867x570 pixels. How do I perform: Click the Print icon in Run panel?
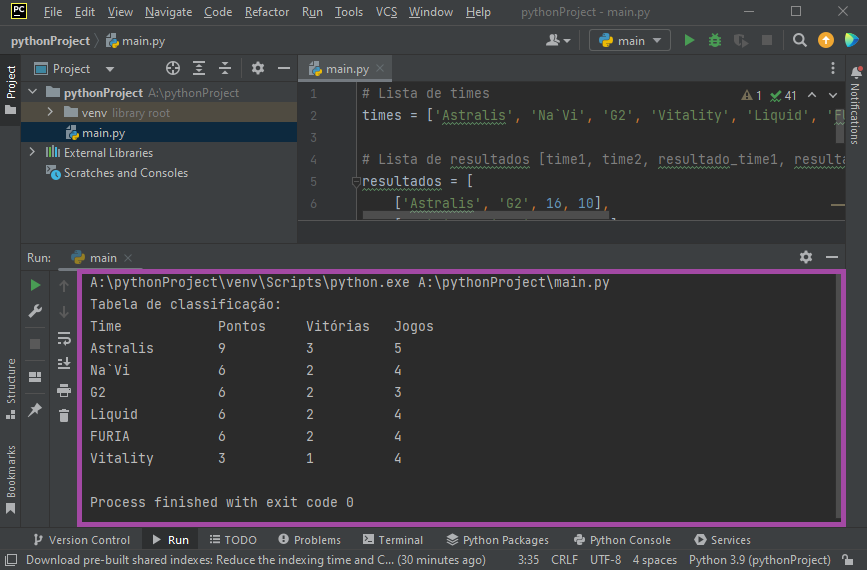pos(64,390)
